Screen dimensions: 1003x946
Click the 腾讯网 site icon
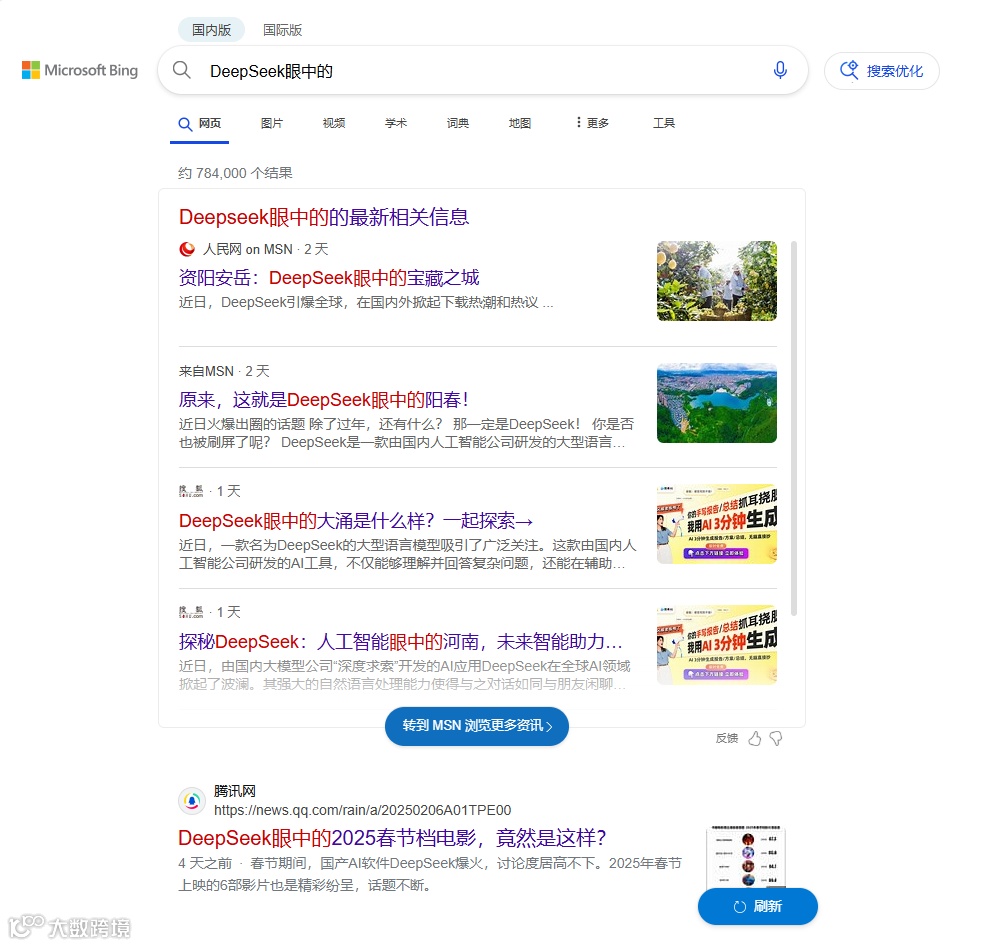191,801
